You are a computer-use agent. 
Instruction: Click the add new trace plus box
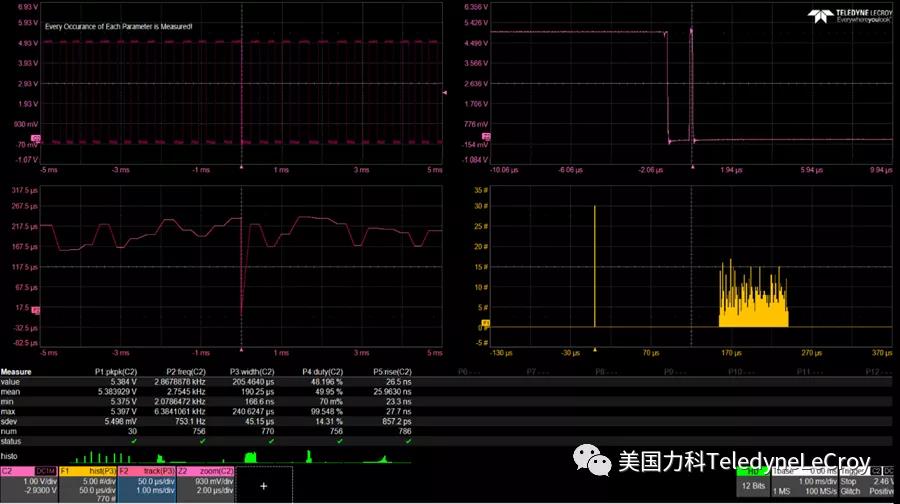pyautogui.click(x=264, y=485)
